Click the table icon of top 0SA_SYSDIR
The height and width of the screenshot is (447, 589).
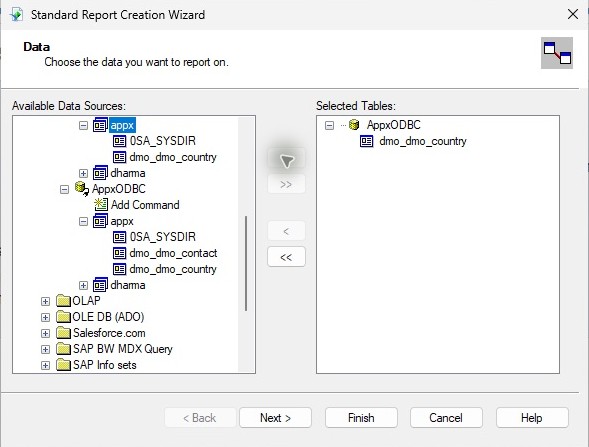point(119,141)
